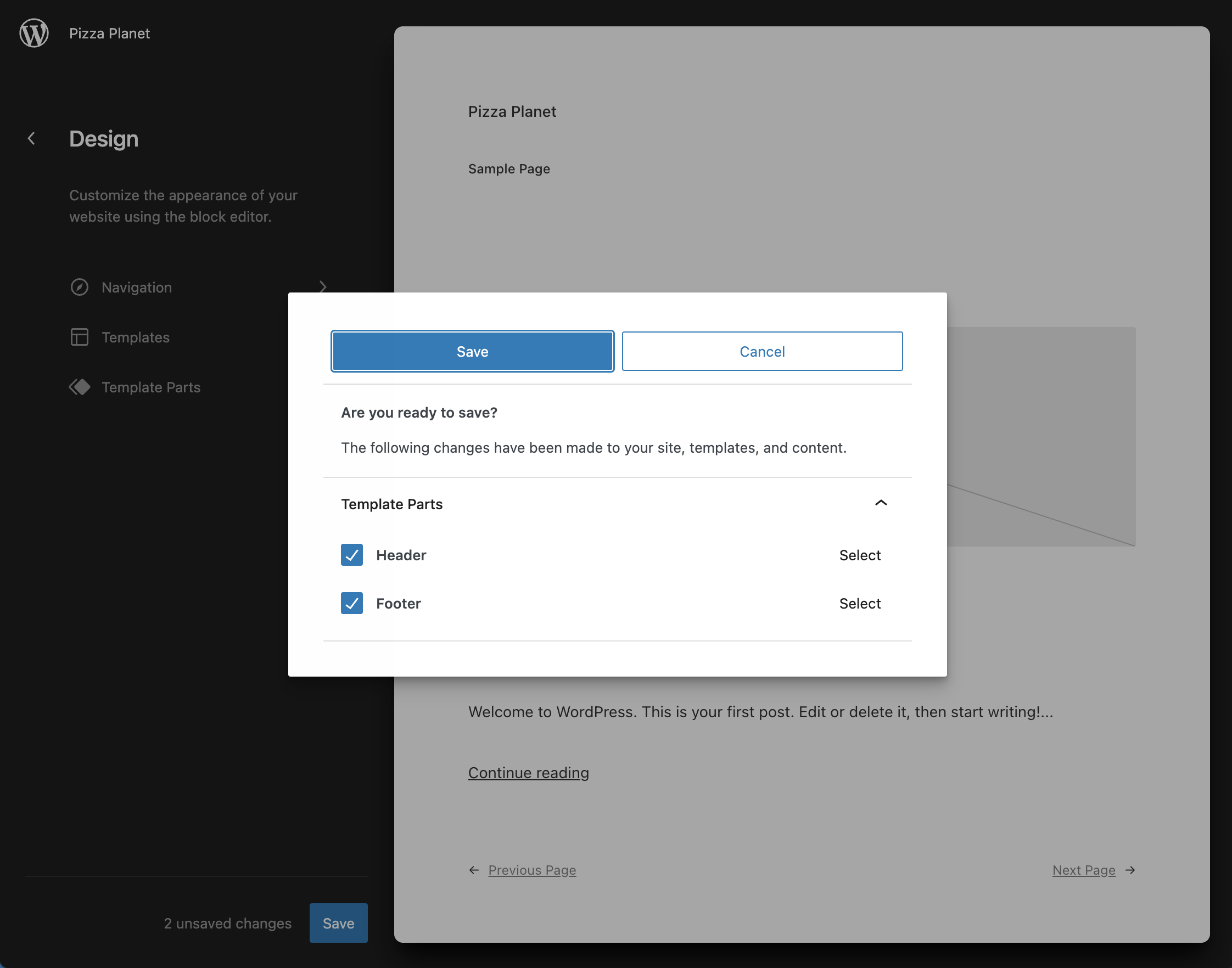Image resolution: width=1232 pixels, height=968 pixels.
Task: Click the WordPress logo icon
Action: 33,33
